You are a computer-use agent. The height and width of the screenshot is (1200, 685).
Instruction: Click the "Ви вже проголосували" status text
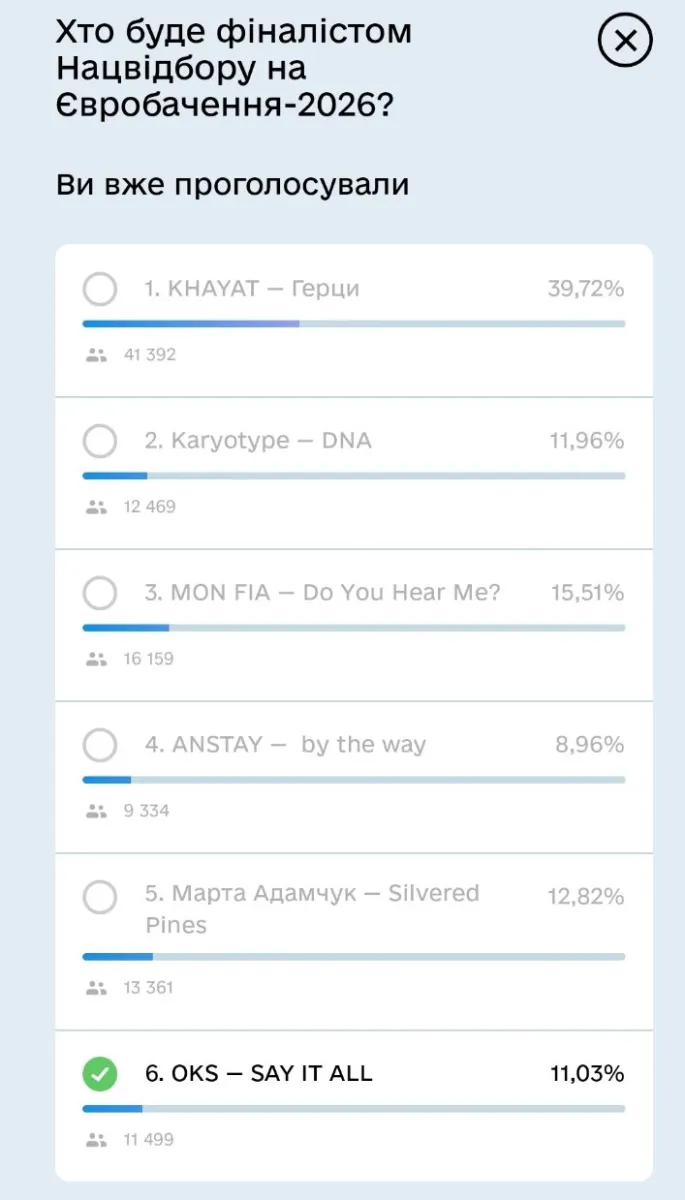[232, 185]
